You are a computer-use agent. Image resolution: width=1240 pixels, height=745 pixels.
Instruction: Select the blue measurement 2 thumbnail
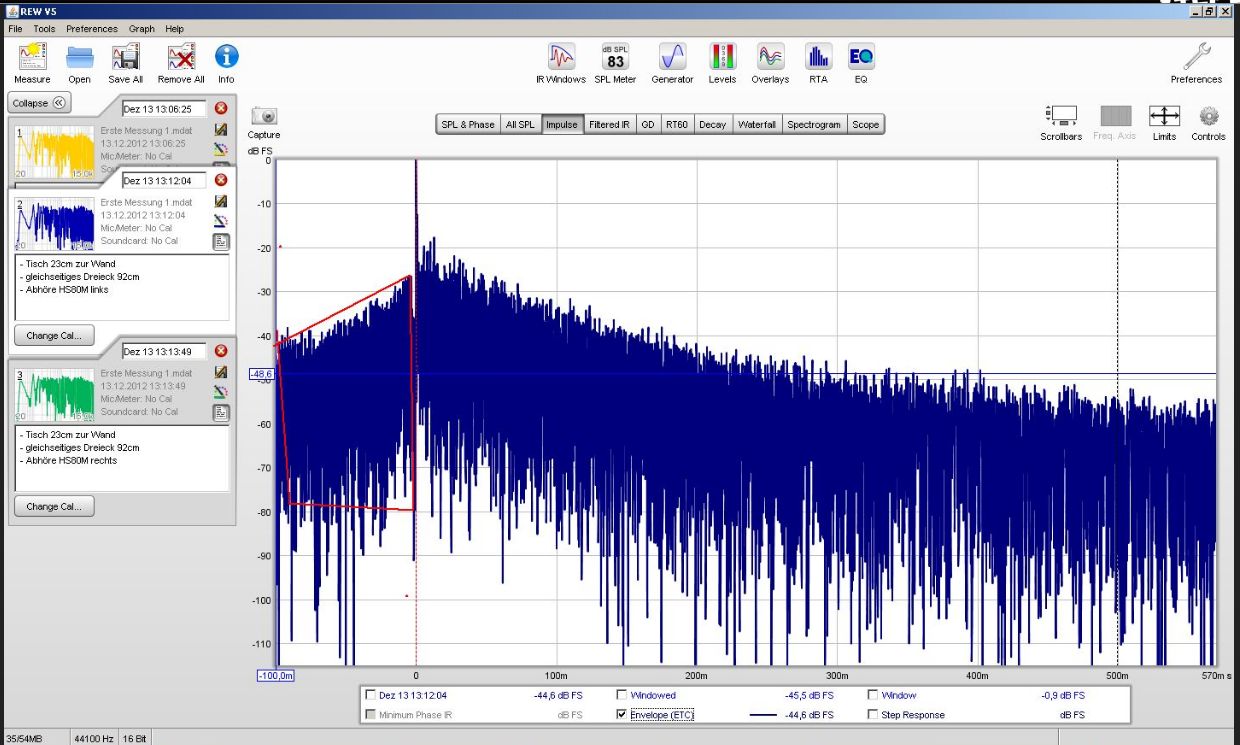55,223
